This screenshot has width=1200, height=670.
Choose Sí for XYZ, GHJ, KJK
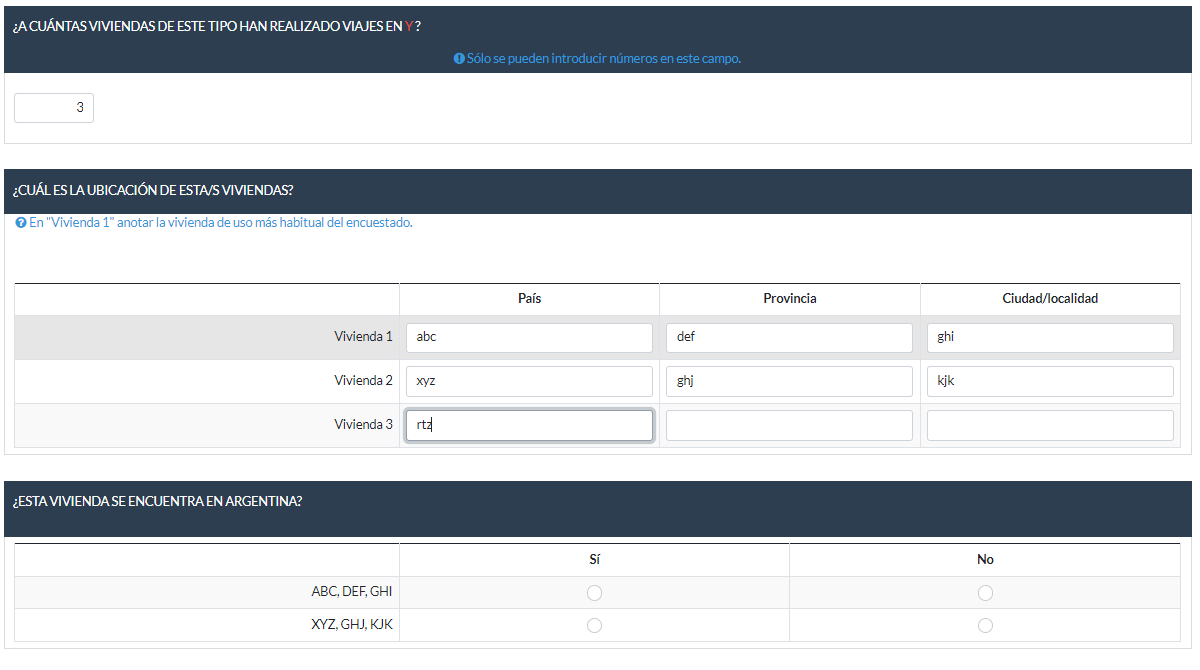(x=594, y=625)
